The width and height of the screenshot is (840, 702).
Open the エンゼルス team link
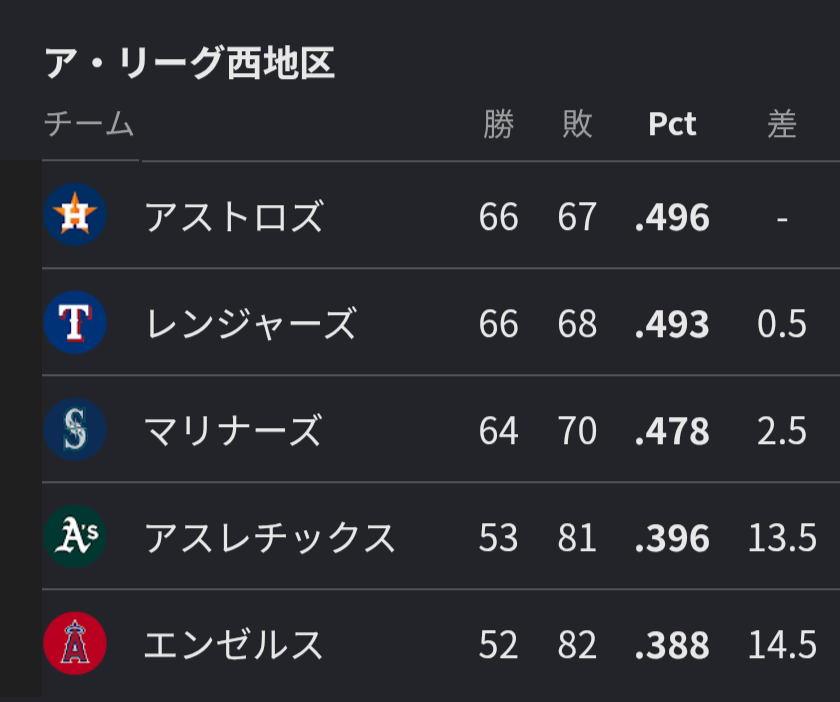[x=234, y=645]
